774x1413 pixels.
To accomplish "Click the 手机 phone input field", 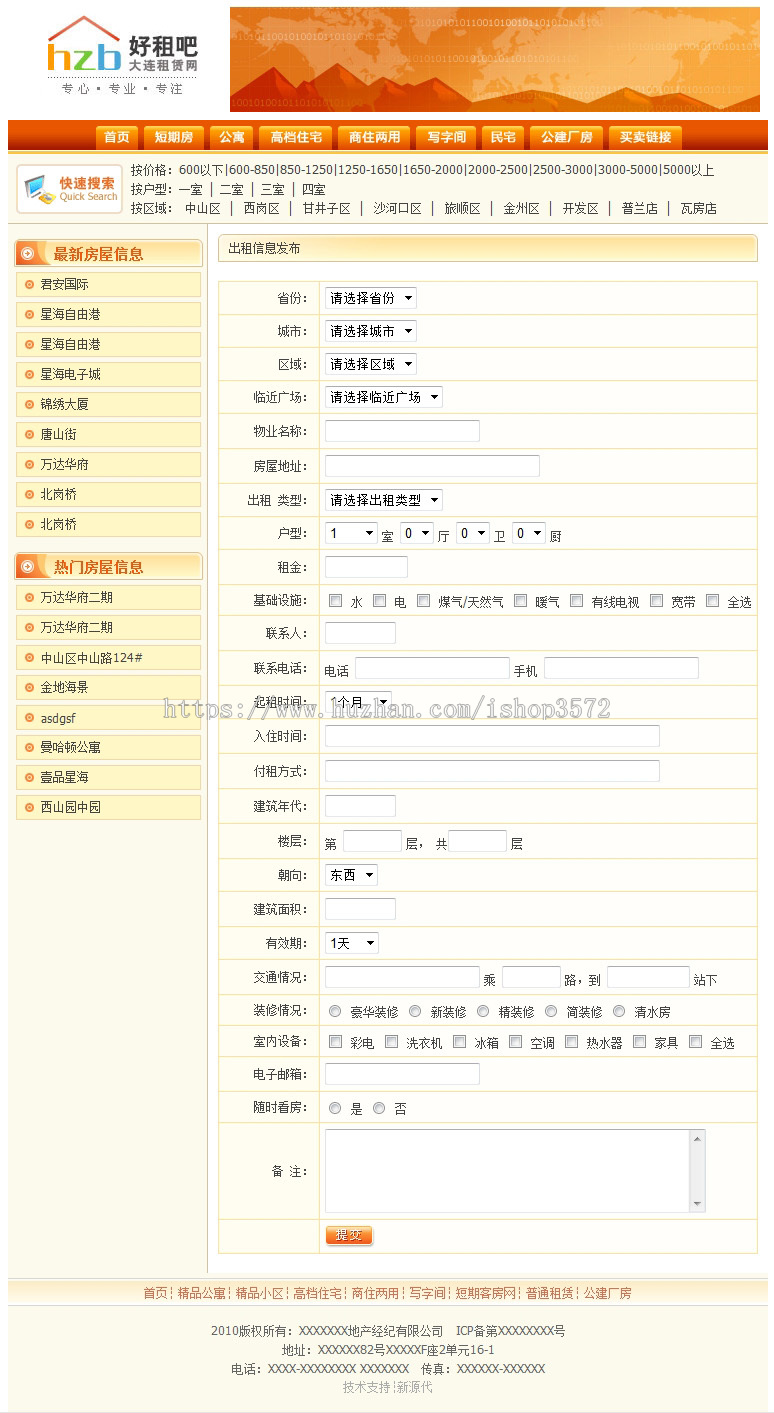I will point(621,668).
